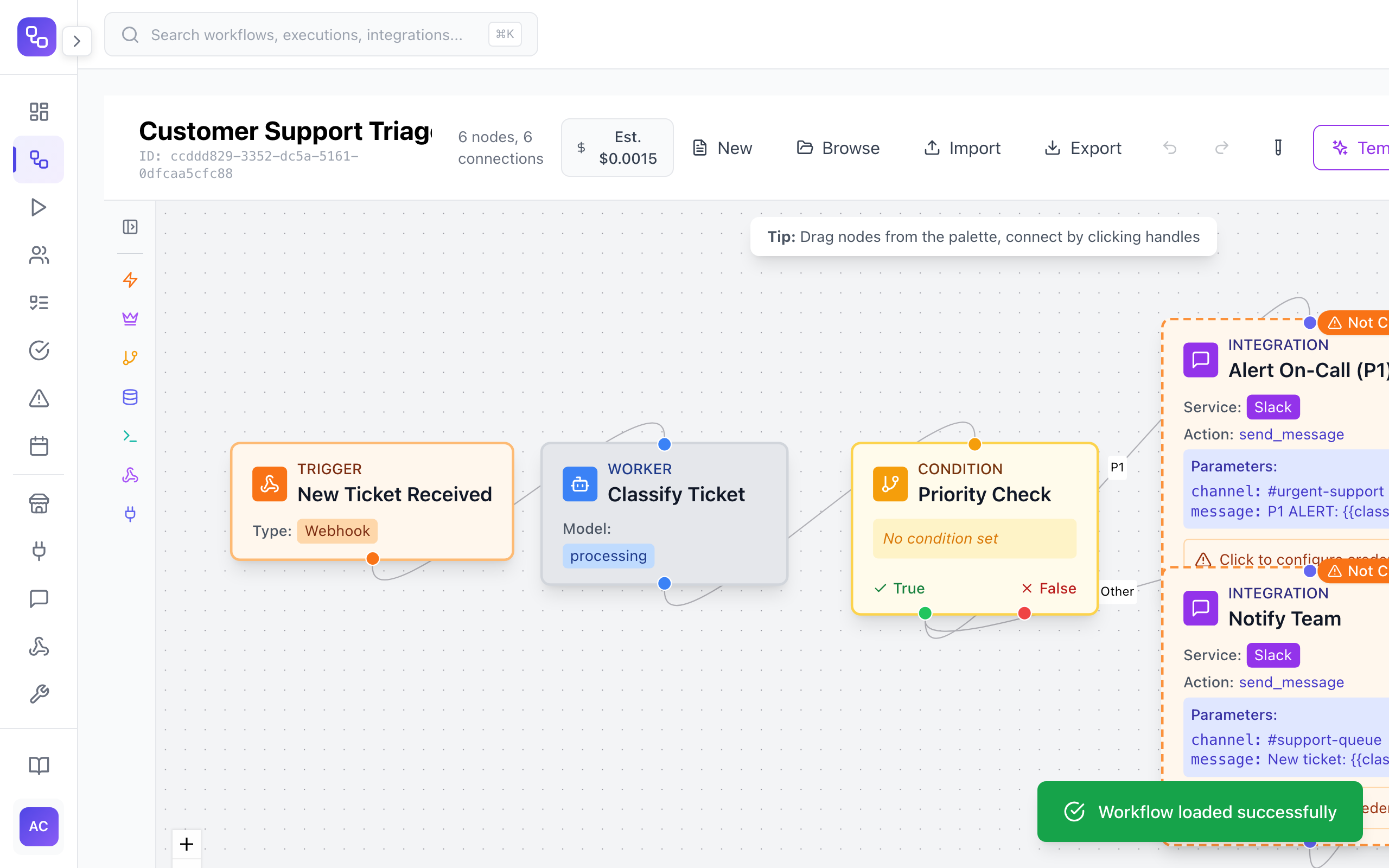This screenshot has height=868, width=1389.
Task: Collapse the node palette panel
Action: (x=130, y=227)
